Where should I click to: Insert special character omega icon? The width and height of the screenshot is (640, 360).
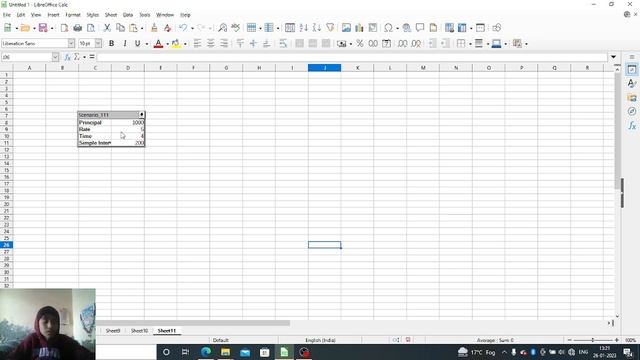point(388,28)
